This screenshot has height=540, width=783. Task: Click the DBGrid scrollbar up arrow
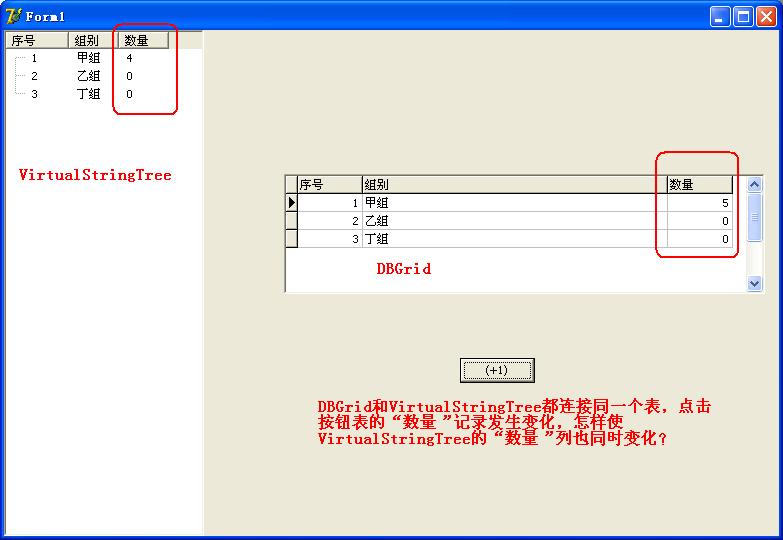click(755, 184)
